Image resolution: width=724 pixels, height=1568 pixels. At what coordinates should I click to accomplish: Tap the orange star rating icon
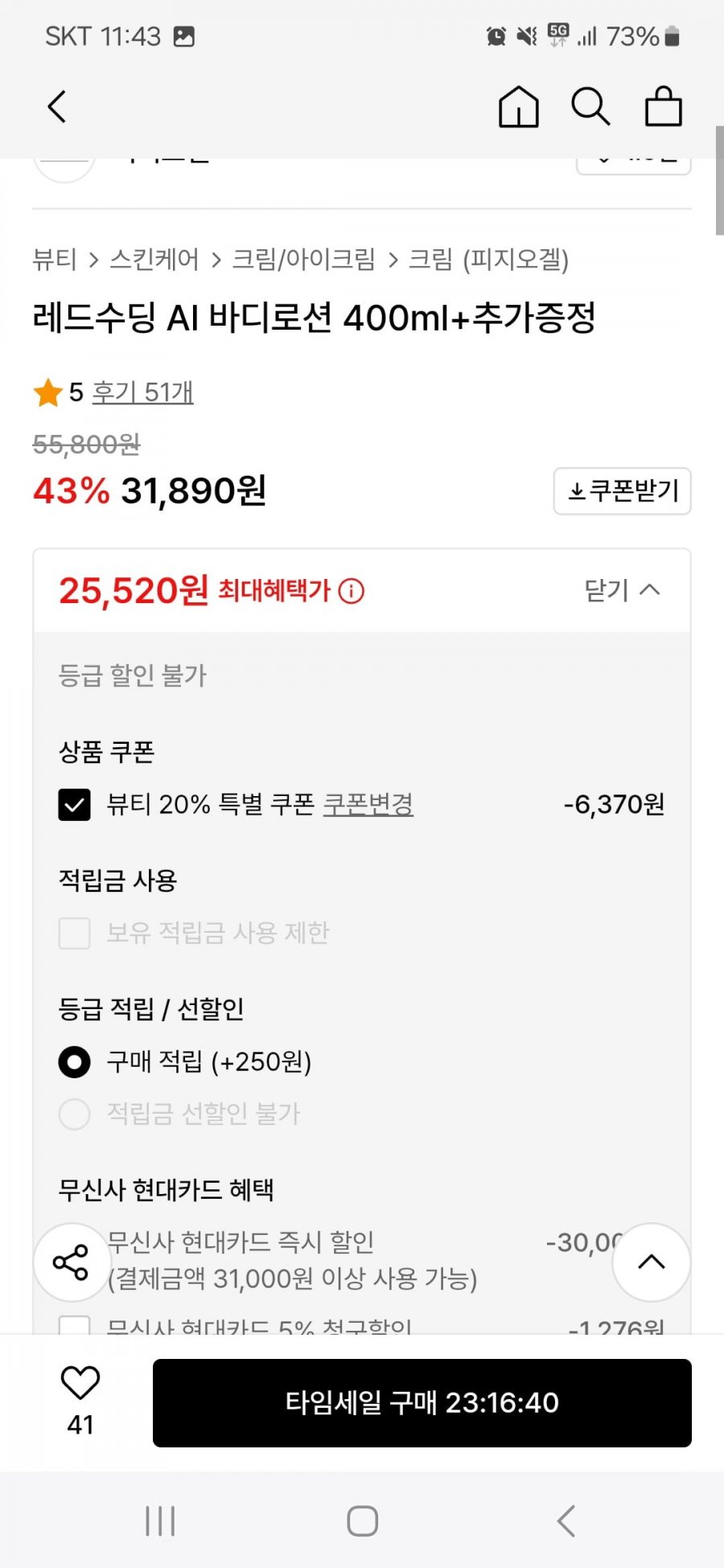(48, 393)
